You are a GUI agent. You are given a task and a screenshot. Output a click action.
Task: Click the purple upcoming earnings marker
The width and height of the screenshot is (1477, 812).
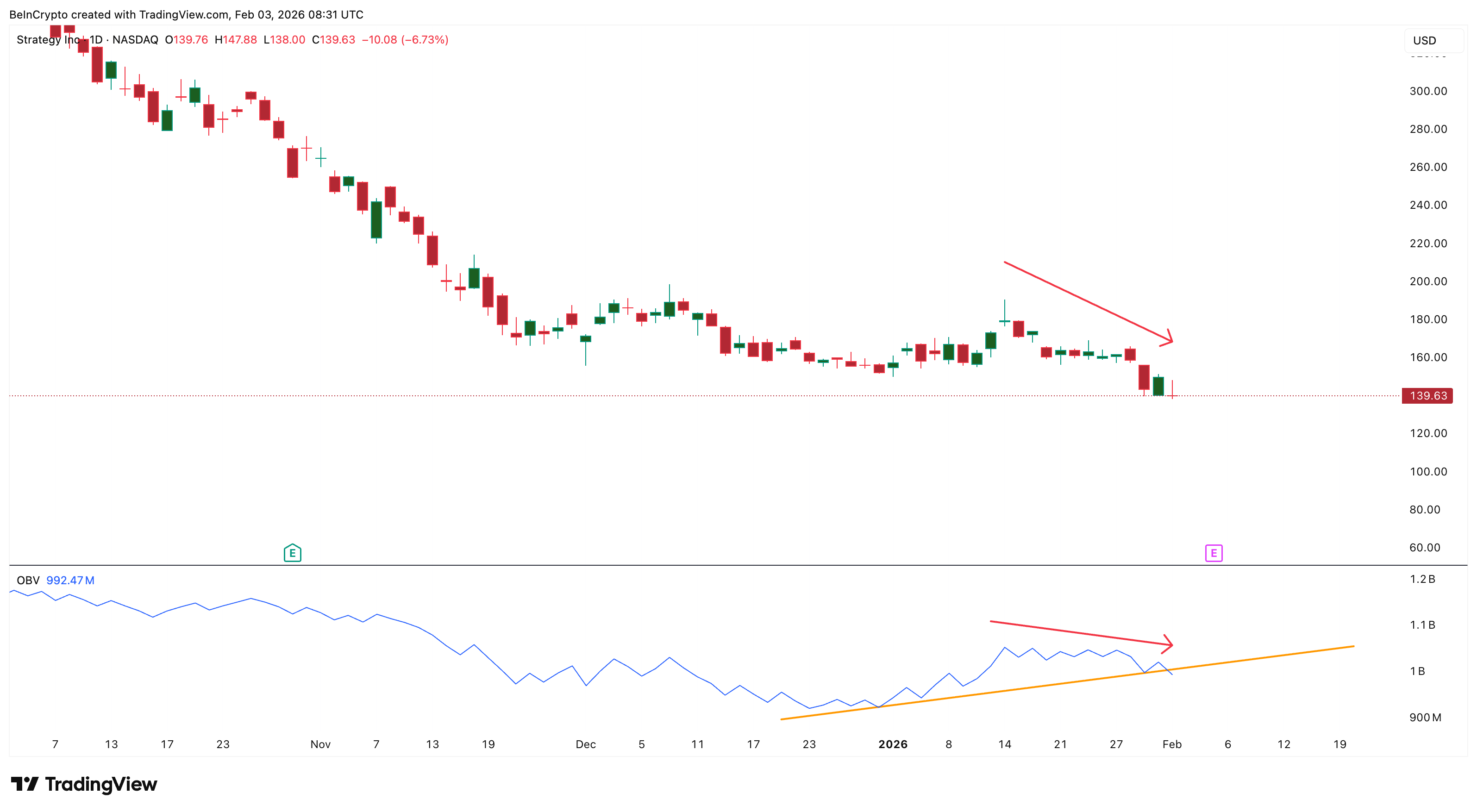click(x=1214, y=553)
